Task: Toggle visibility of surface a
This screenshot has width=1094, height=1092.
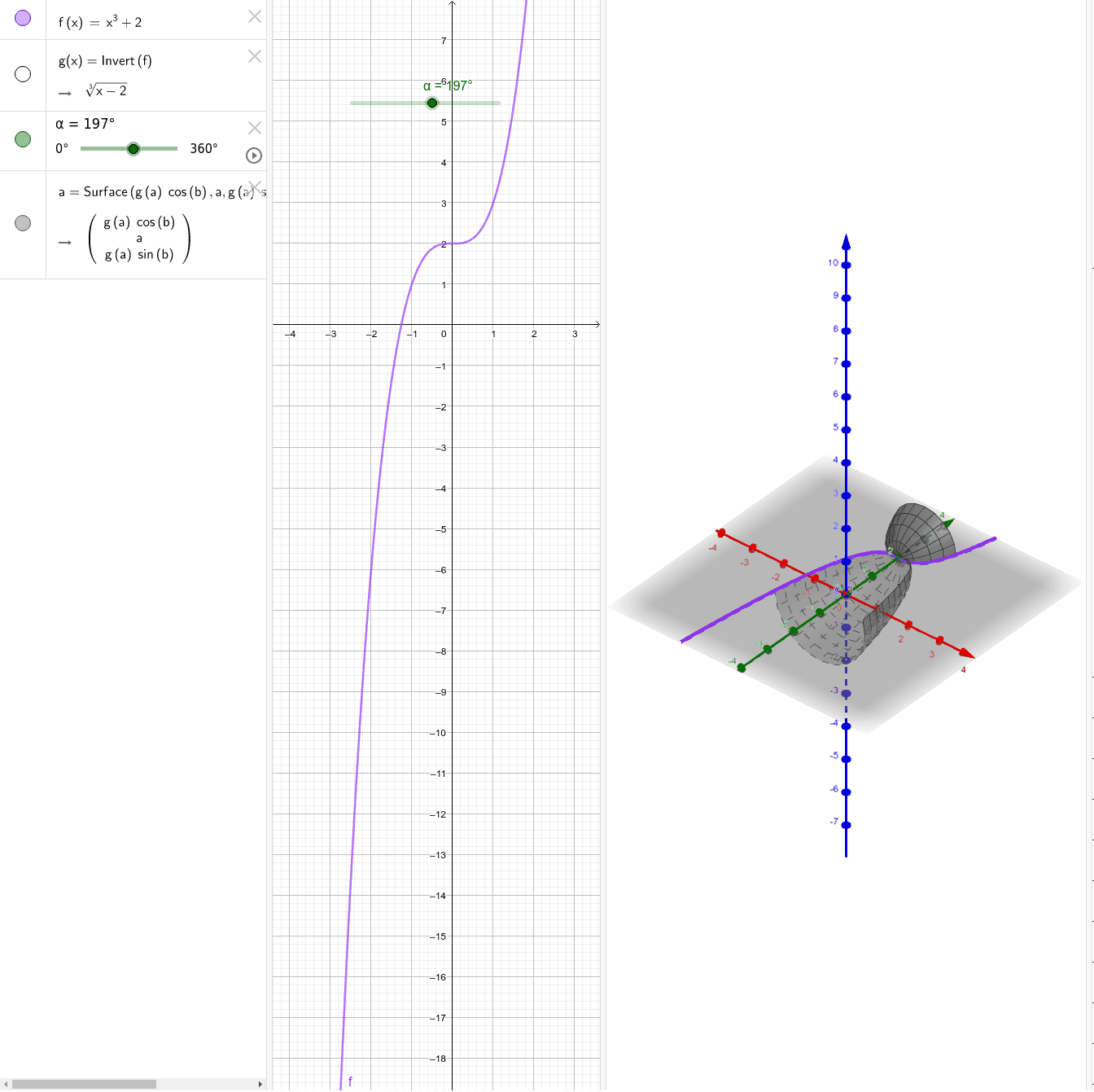Action: tap(23, 223)
